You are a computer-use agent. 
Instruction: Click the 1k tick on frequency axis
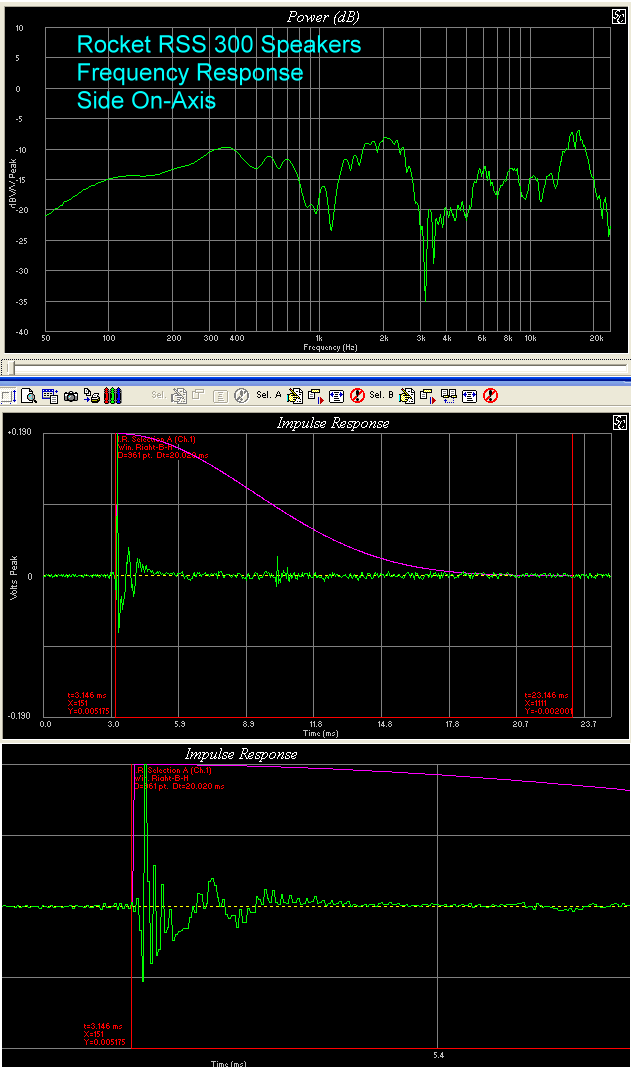[x=319, y=338]
